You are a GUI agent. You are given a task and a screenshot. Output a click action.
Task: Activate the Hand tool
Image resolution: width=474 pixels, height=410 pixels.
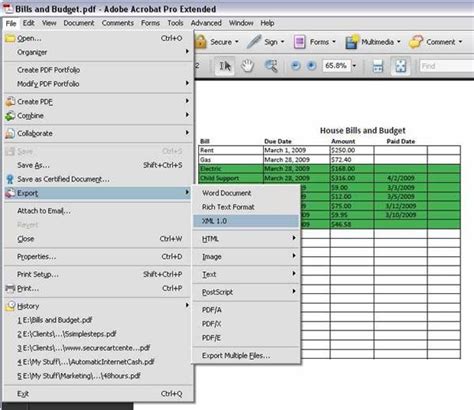click(248, 66)
